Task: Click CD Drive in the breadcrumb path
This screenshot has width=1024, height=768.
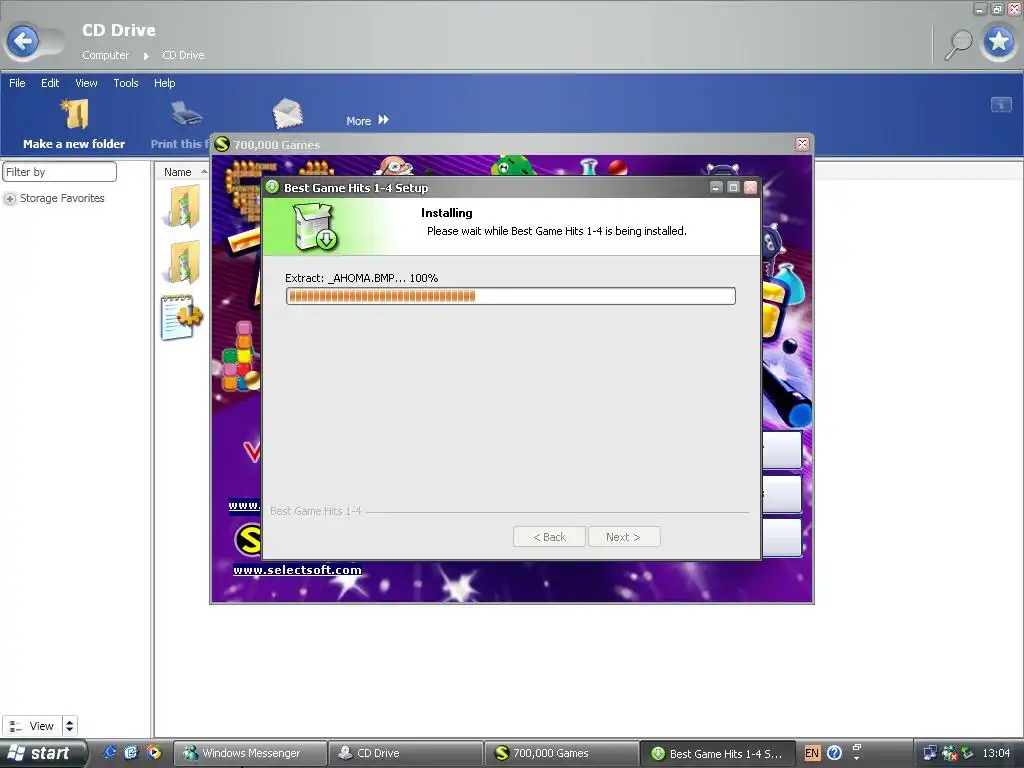Action: 183,56
